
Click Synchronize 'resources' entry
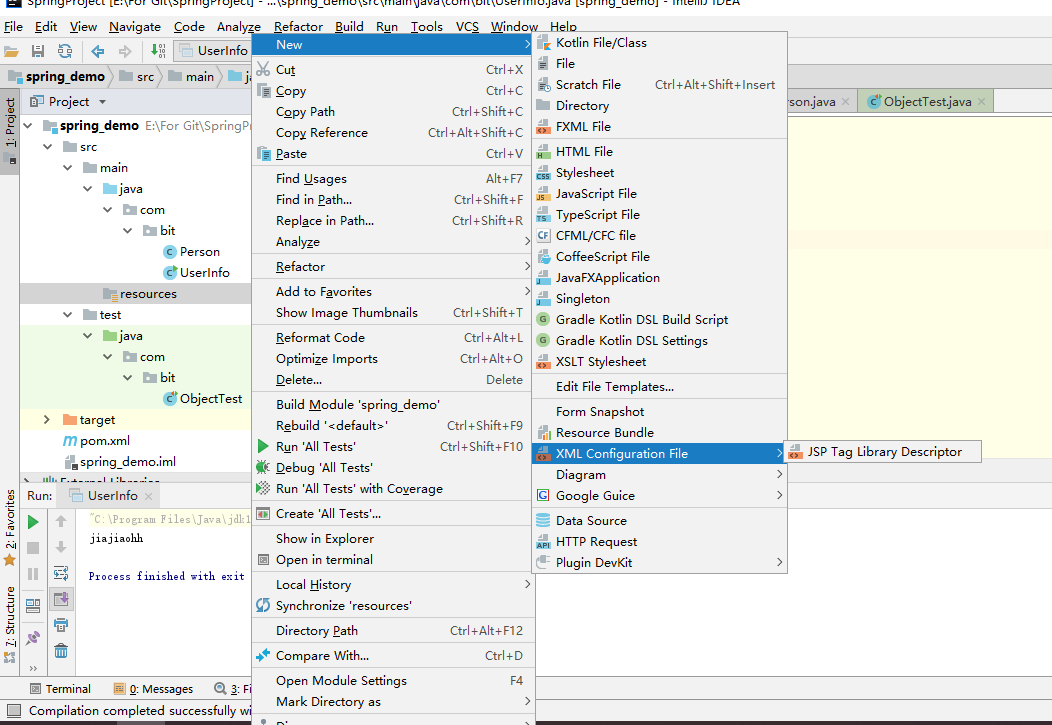coord(393,606)
